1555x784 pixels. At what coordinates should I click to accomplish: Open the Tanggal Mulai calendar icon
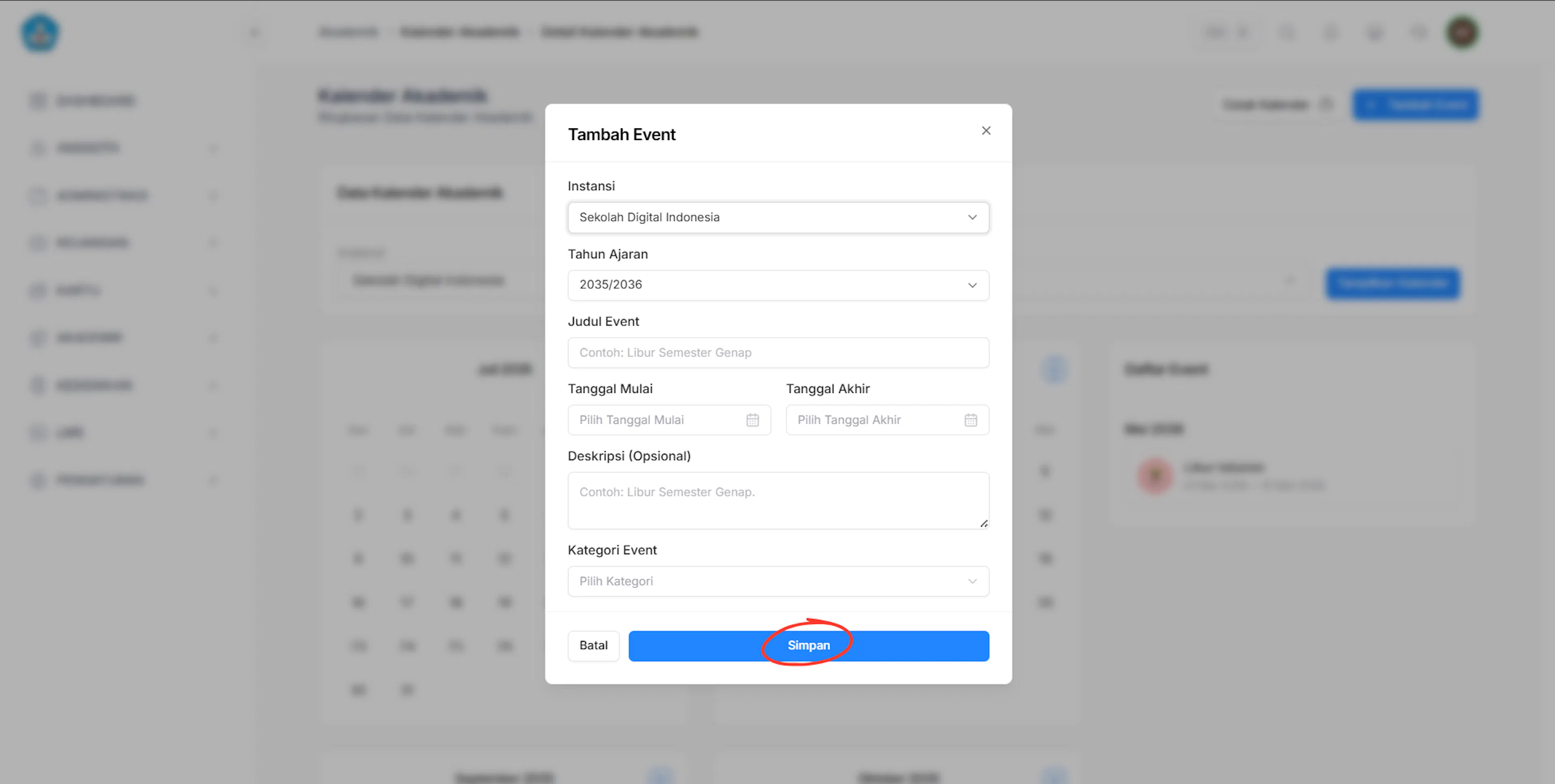point(752,420)
